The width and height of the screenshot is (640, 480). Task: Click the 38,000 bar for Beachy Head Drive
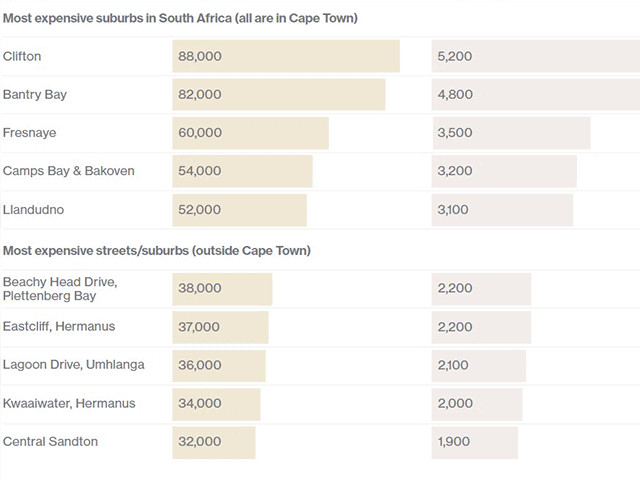coord(222,289)
